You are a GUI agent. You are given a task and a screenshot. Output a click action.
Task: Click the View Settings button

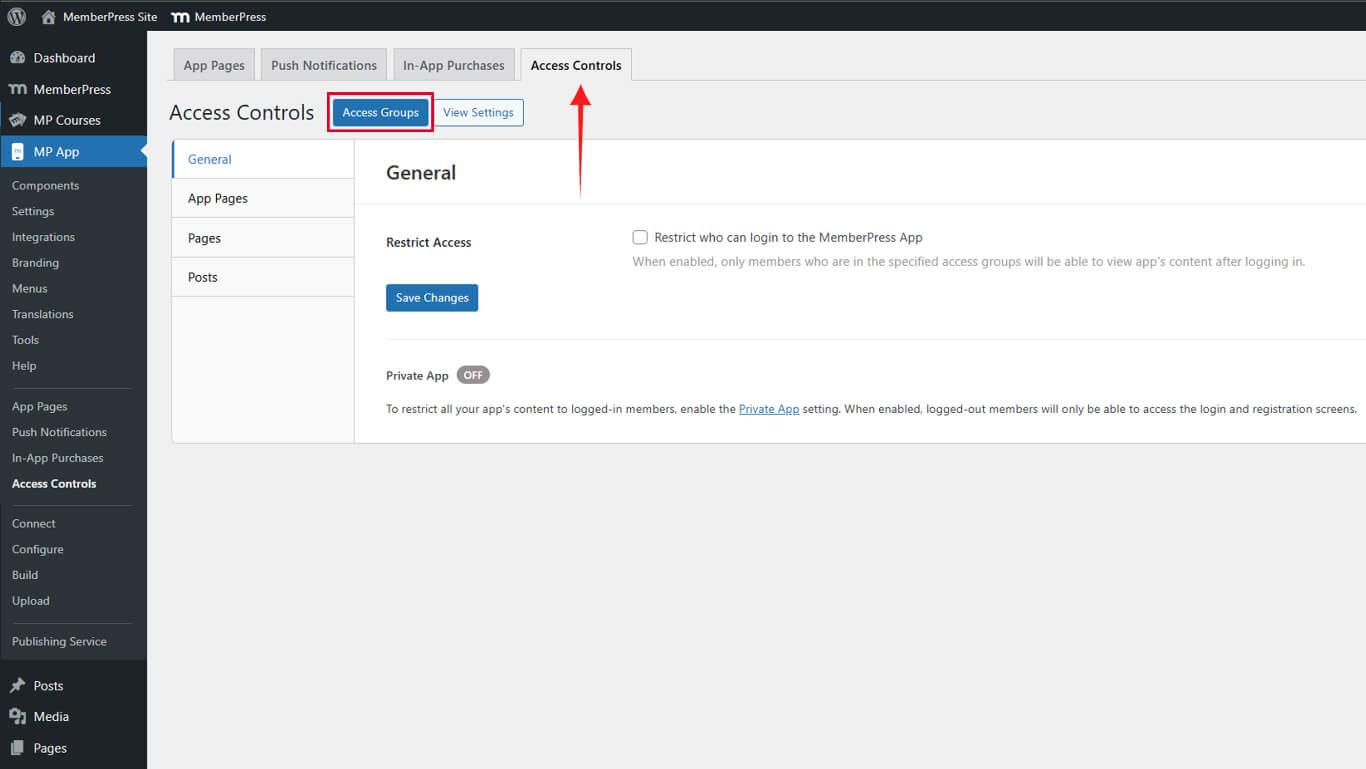478,113
